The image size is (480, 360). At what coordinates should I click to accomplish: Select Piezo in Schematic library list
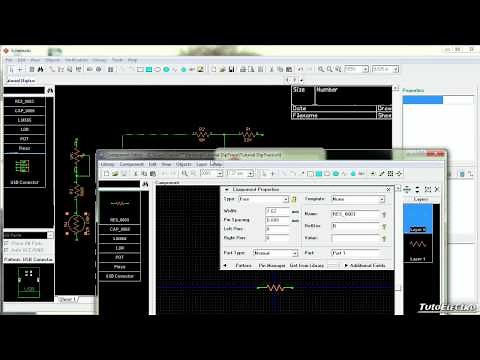tap(24, 148)
